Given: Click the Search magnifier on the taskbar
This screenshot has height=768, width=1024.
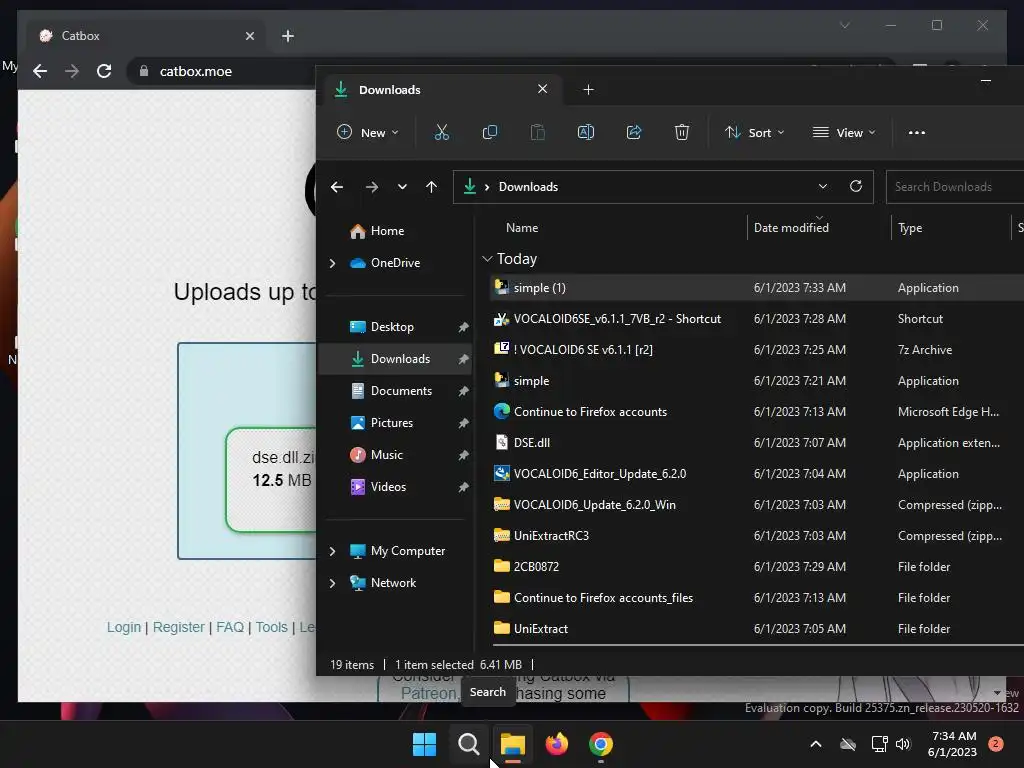Looking at the screenshot, I should [x=468, y=744].
